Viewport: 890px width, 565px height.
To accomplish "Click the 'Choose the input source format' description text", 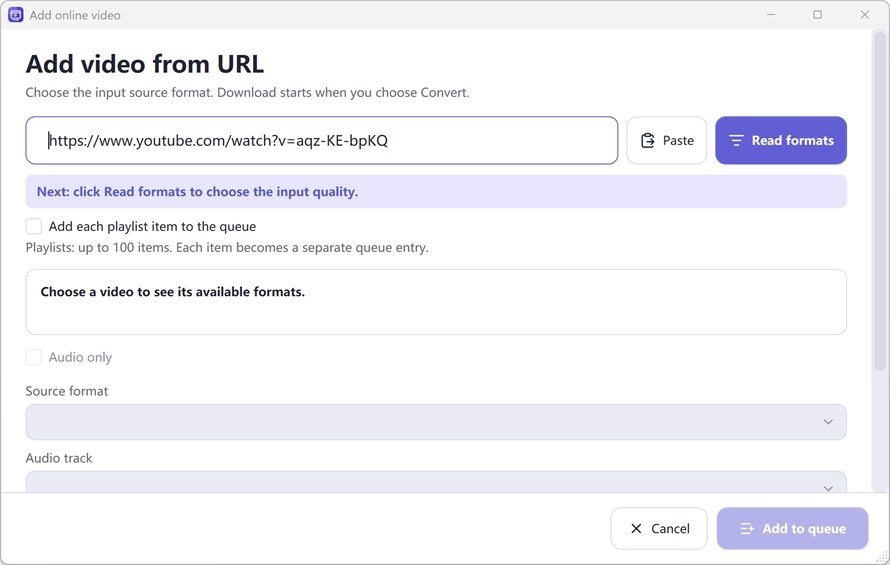I will tap(247, 93).
